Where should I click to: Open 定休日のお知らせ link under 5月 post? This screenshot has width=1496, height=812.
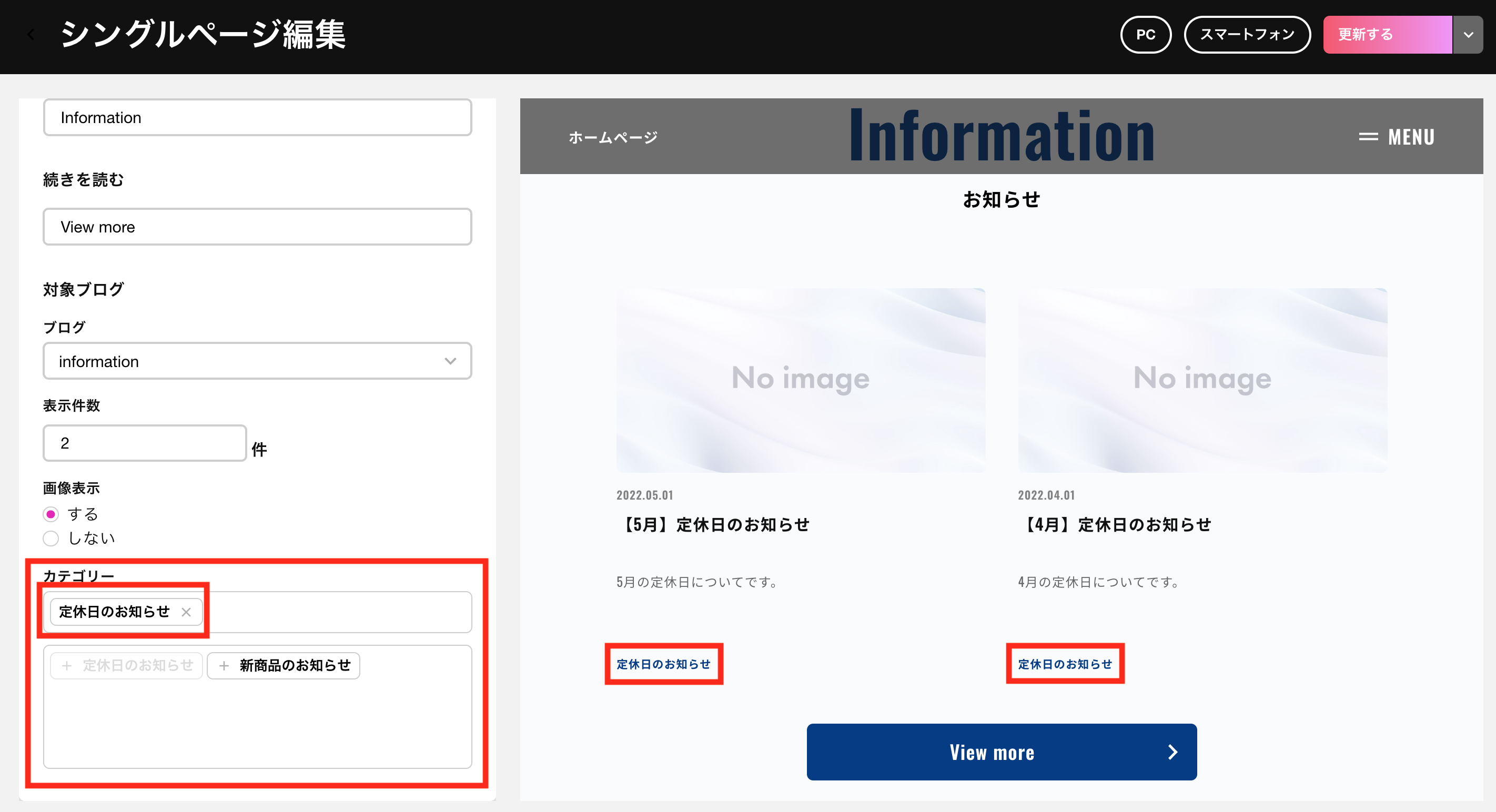[x=663, y=664]
